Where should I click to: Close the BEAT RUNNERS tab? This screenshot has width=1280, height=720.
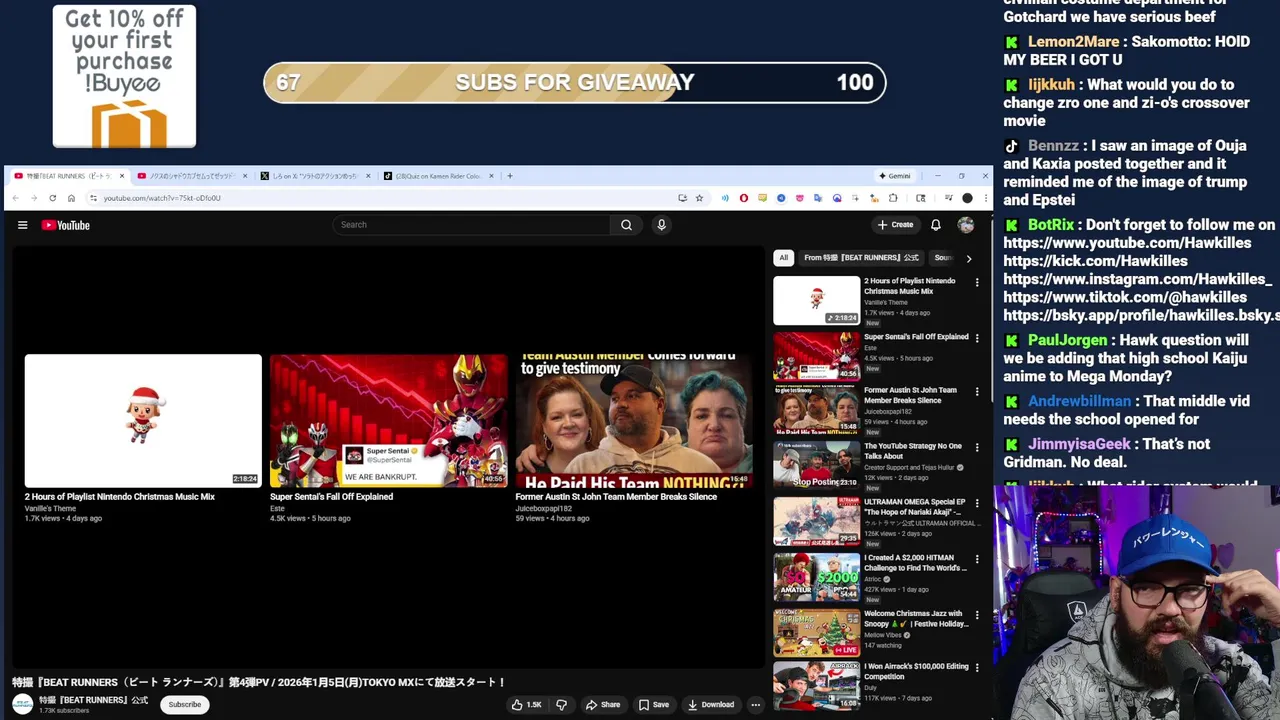pyautogui.click(x=122, y=176)
